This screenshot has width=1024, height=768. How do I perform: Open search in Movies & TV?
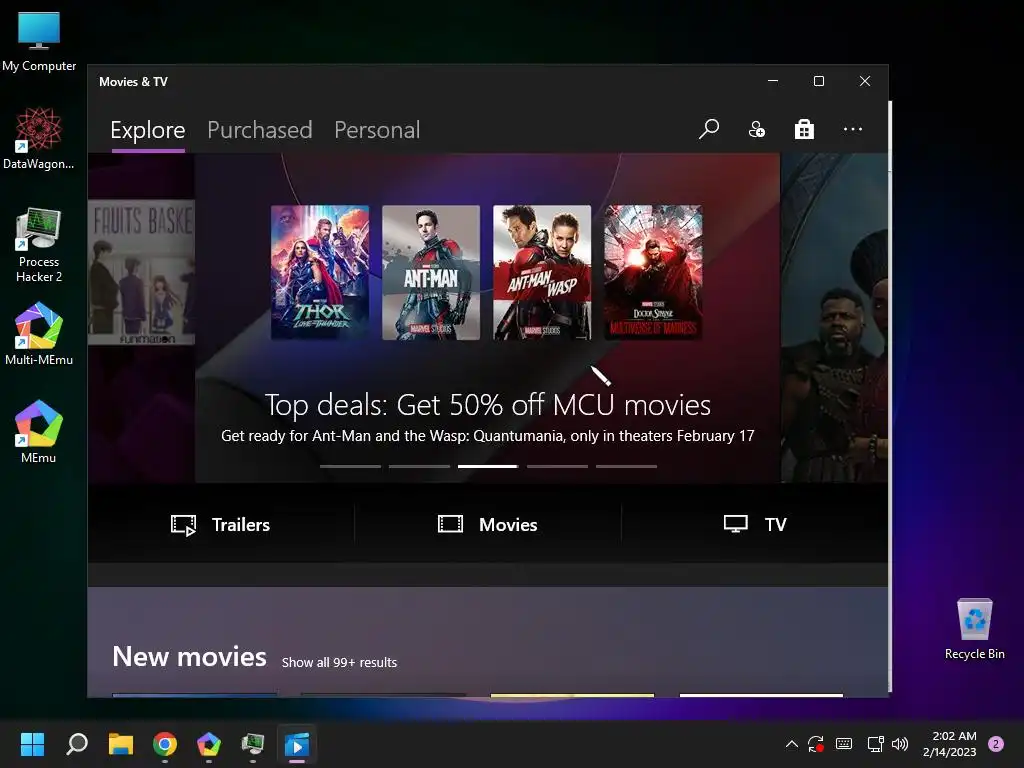[x=709, y=129]
